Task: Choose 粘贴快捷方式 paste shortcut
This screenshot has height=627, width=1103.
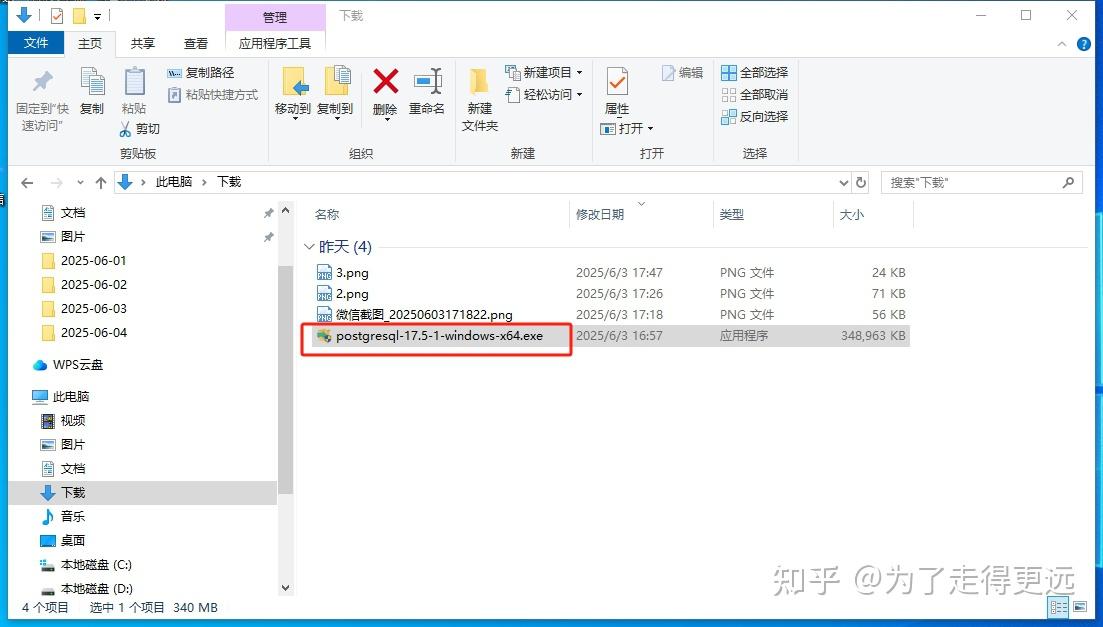Action: click(213, 94)
